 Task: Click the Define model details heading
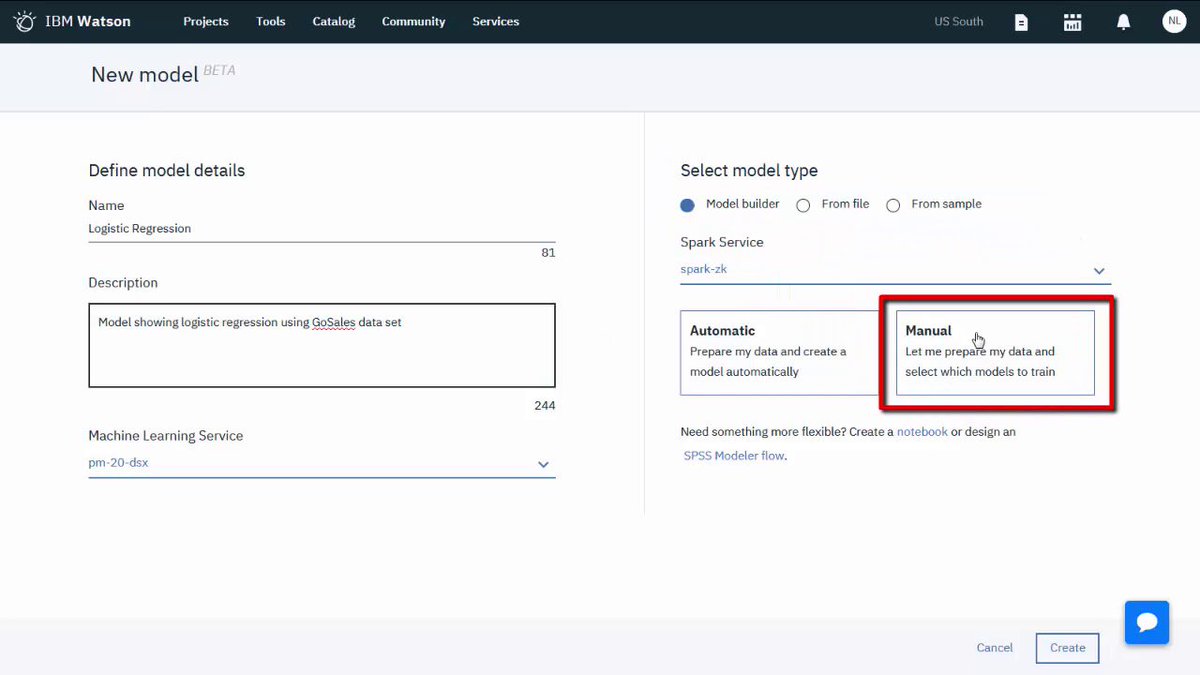point(167,171)
